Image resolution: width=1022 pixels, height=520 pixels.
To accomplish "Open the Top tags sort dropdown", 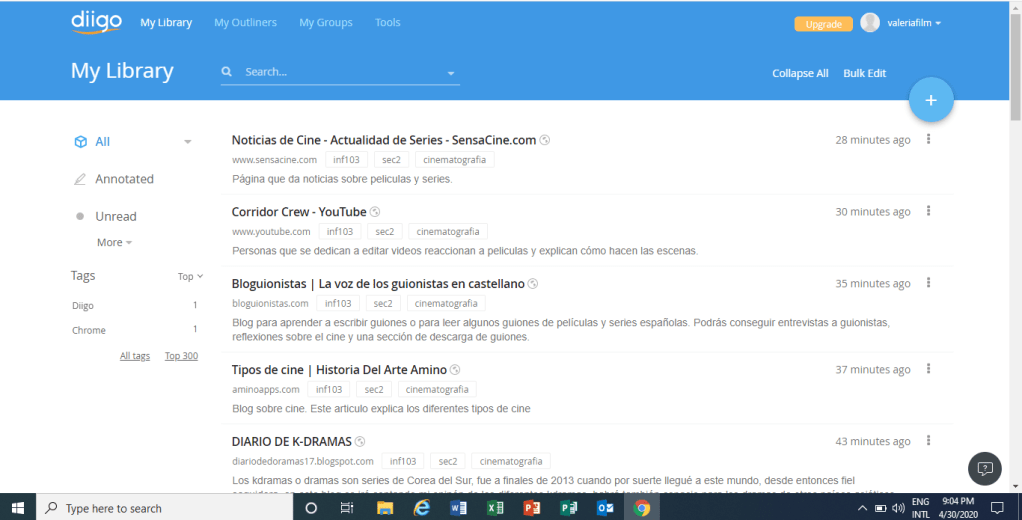I will [190, 276].
